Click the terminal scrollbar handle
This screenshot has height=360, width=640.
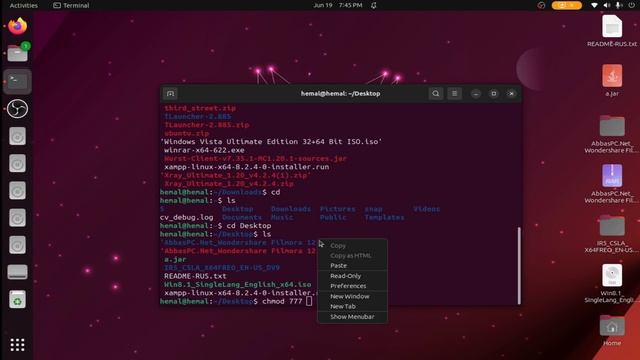pos(519,265)
